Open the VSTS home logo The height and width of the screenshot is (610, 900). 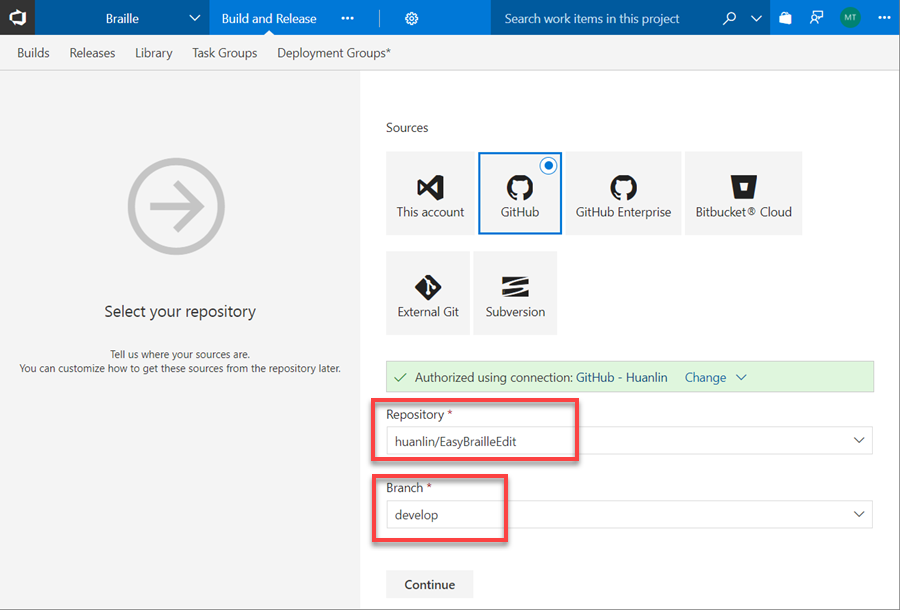[17, 18]
